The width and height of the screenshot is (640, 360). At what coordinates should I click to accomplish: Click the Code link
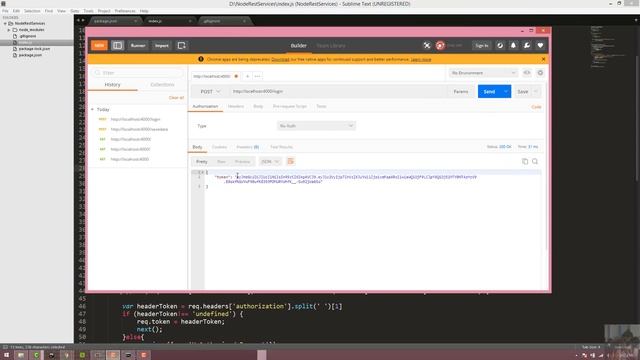(x=536, y=107)
